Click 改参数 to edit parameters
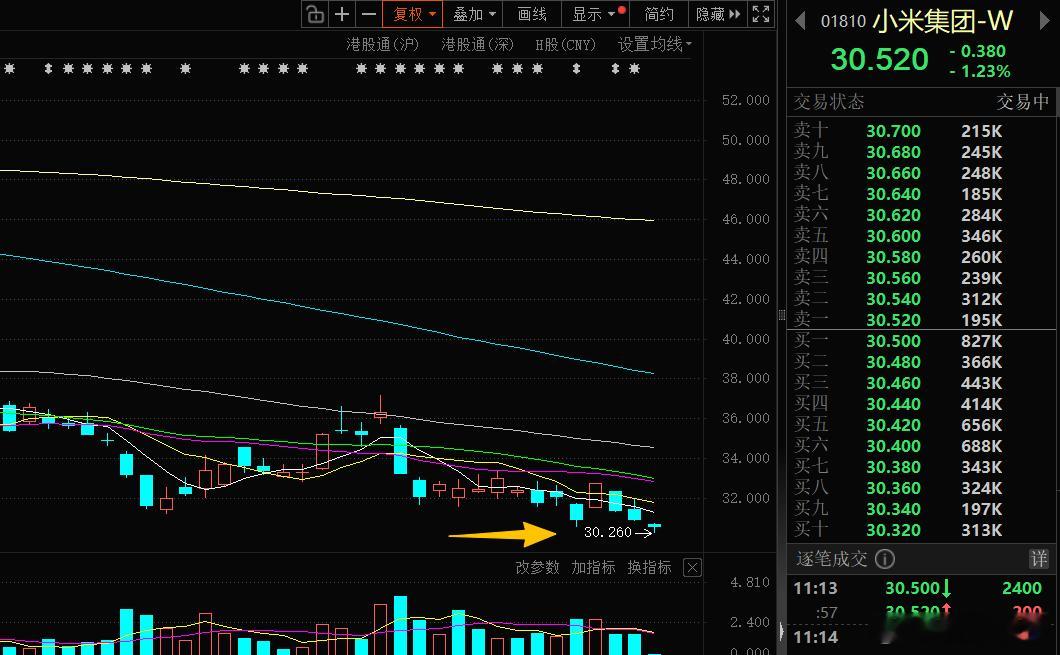This screenshot has width=1060, height=655. pos(537,567)
